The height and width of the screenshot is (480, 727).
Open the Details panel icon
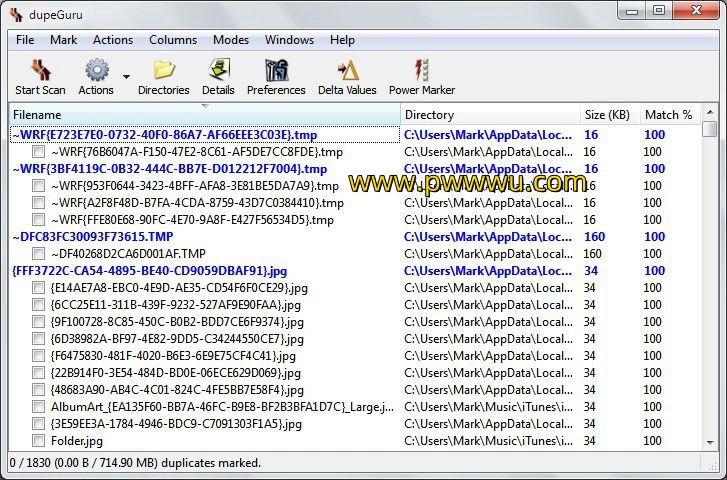point(218,70)
